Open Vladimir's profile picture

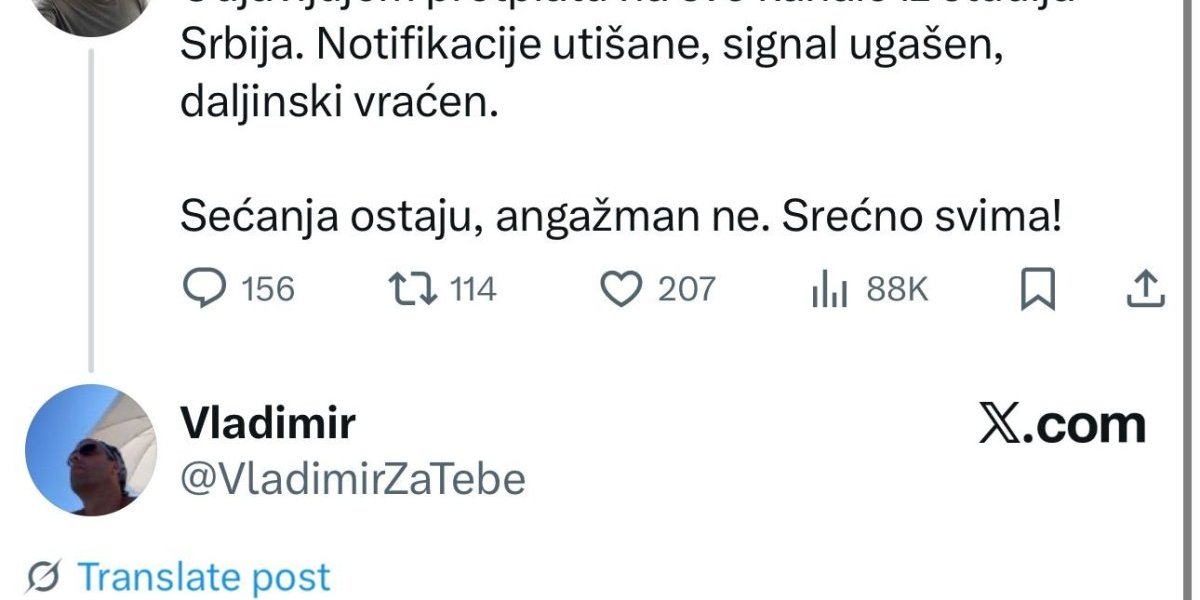91,449
